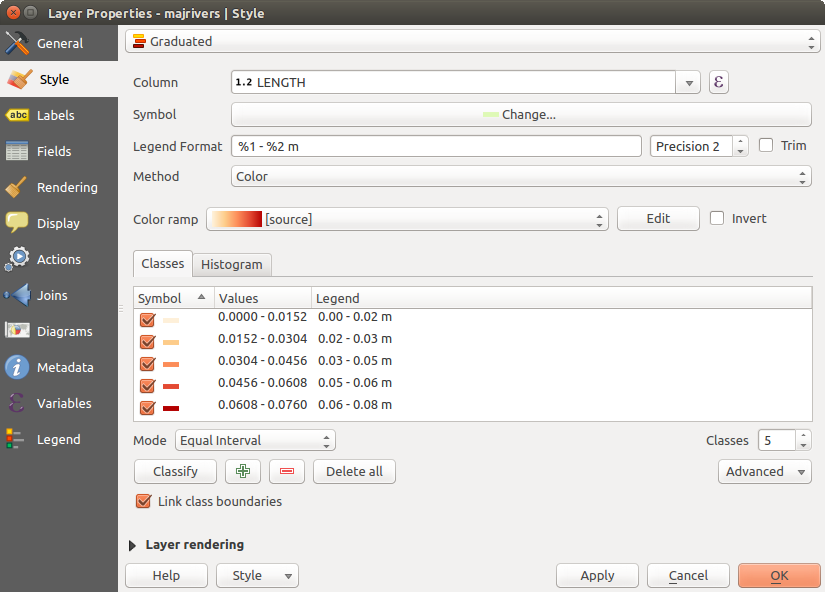This screenshot has height=592, width=825.
Task: Select the Classes tab
Action: tap(162, 264)
